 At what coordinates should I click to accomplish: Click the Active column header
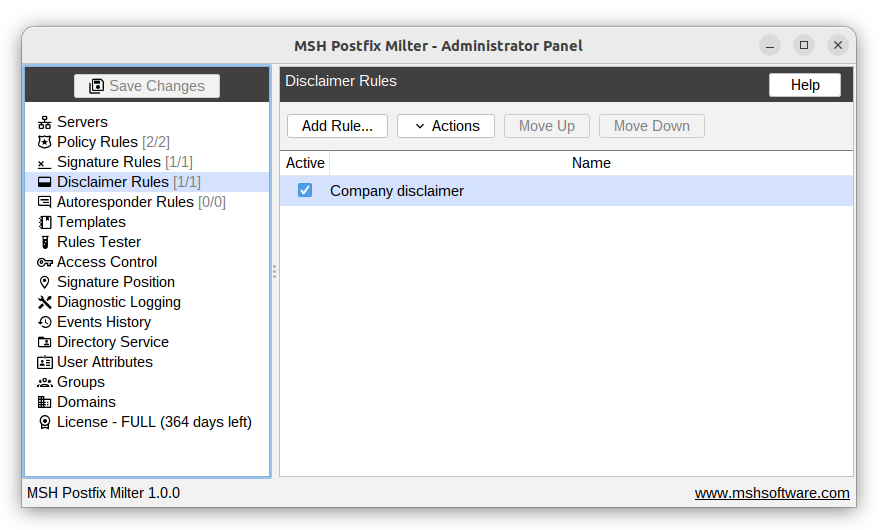tap(305, 163)
